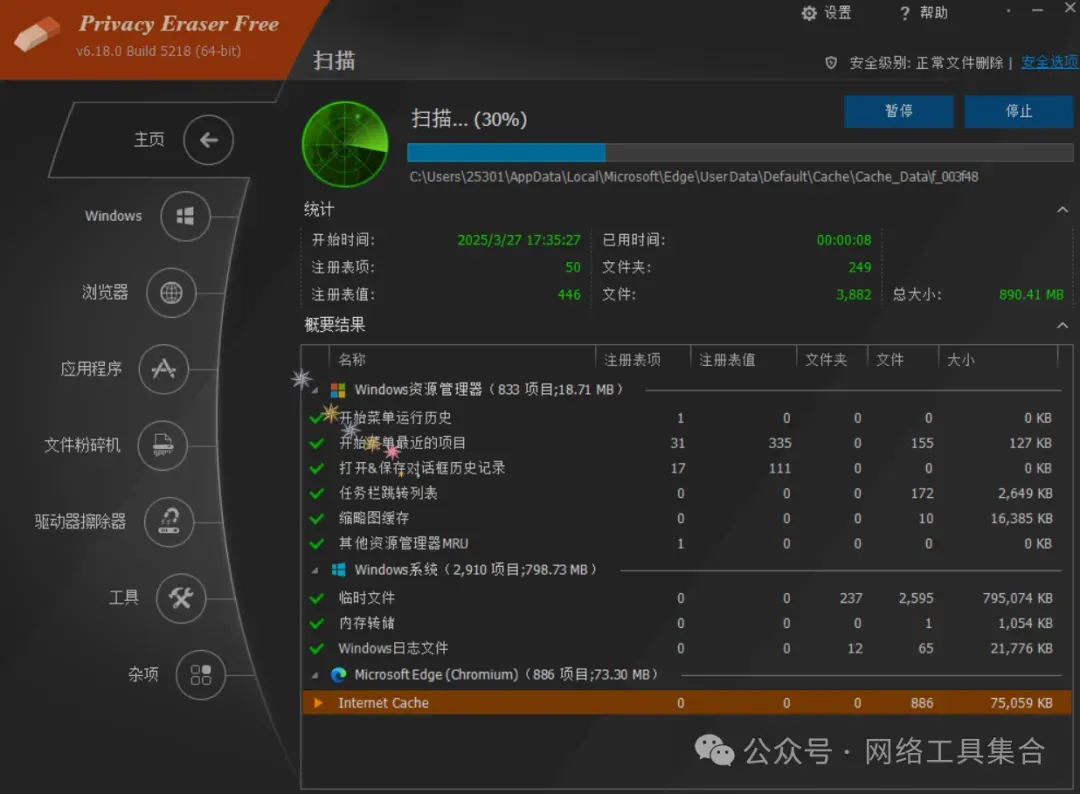Click the back arrow home icon
The width and height of the screenshot is (1080, 794).
(208, 140)
